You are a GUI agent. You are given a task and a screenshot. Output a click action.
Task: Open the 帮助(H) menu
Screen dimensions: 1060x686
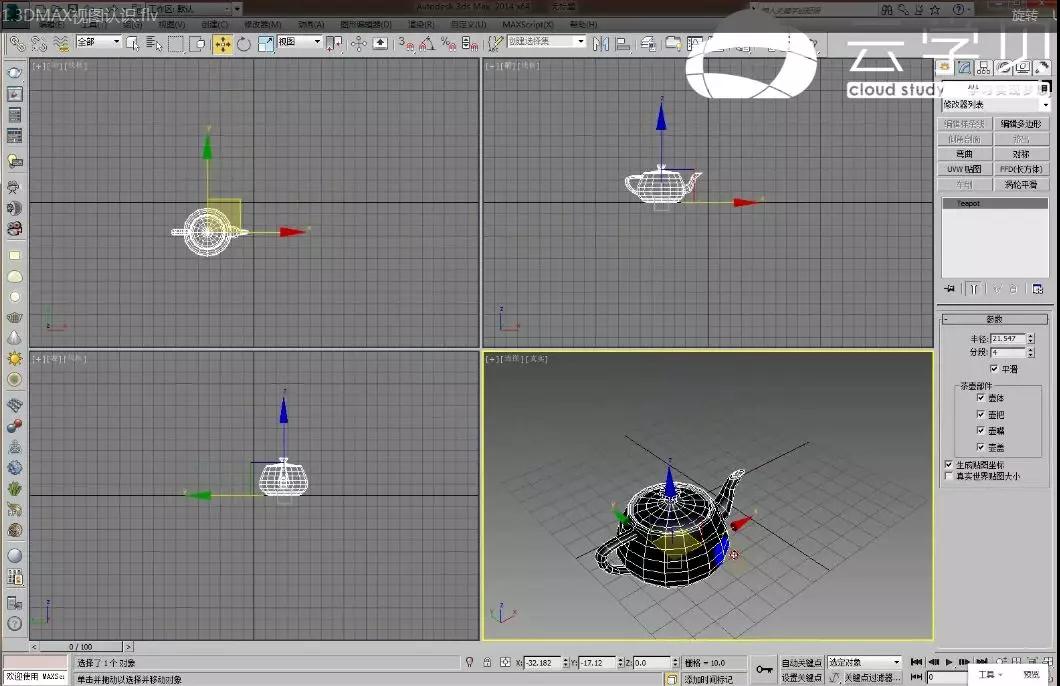pos(583,24)
